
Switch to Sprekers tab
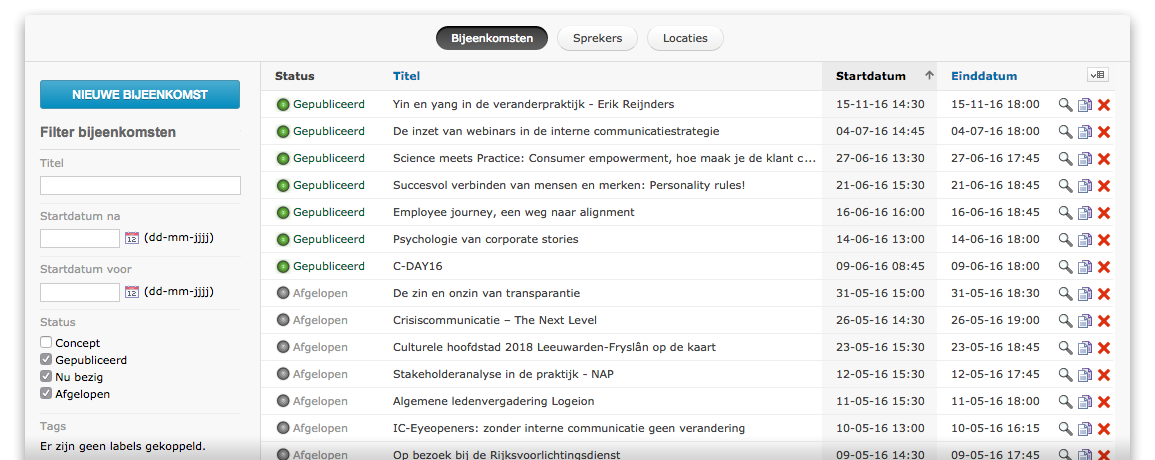pos(597,38)
